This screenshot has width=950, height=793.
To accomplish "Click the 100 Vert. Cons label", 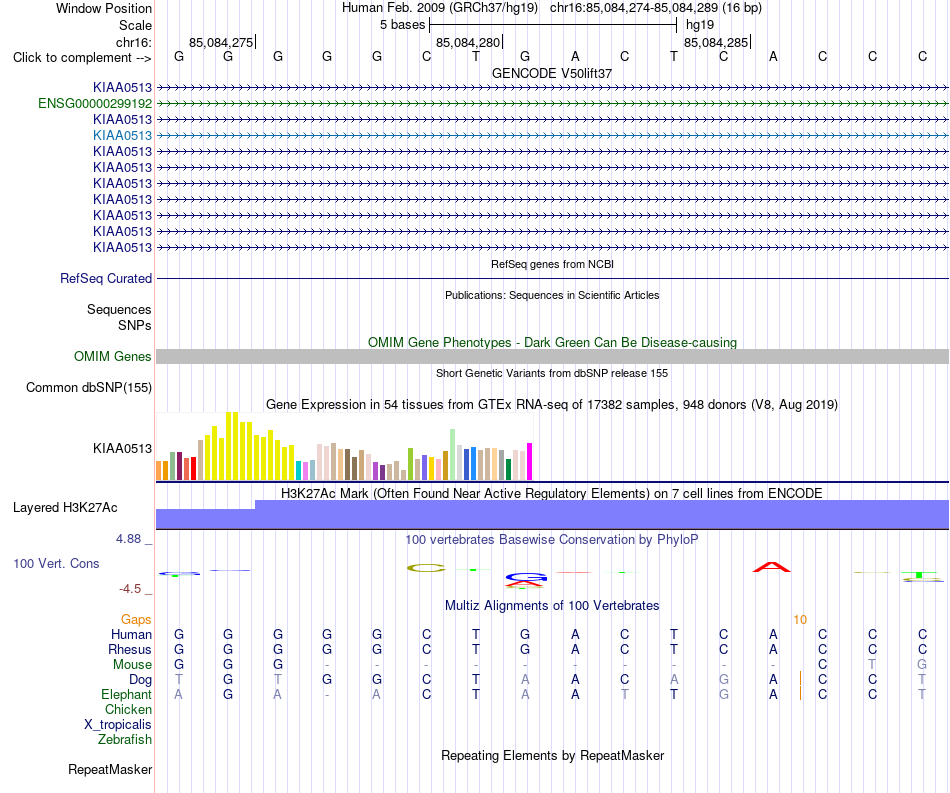I will click(56, 563).
